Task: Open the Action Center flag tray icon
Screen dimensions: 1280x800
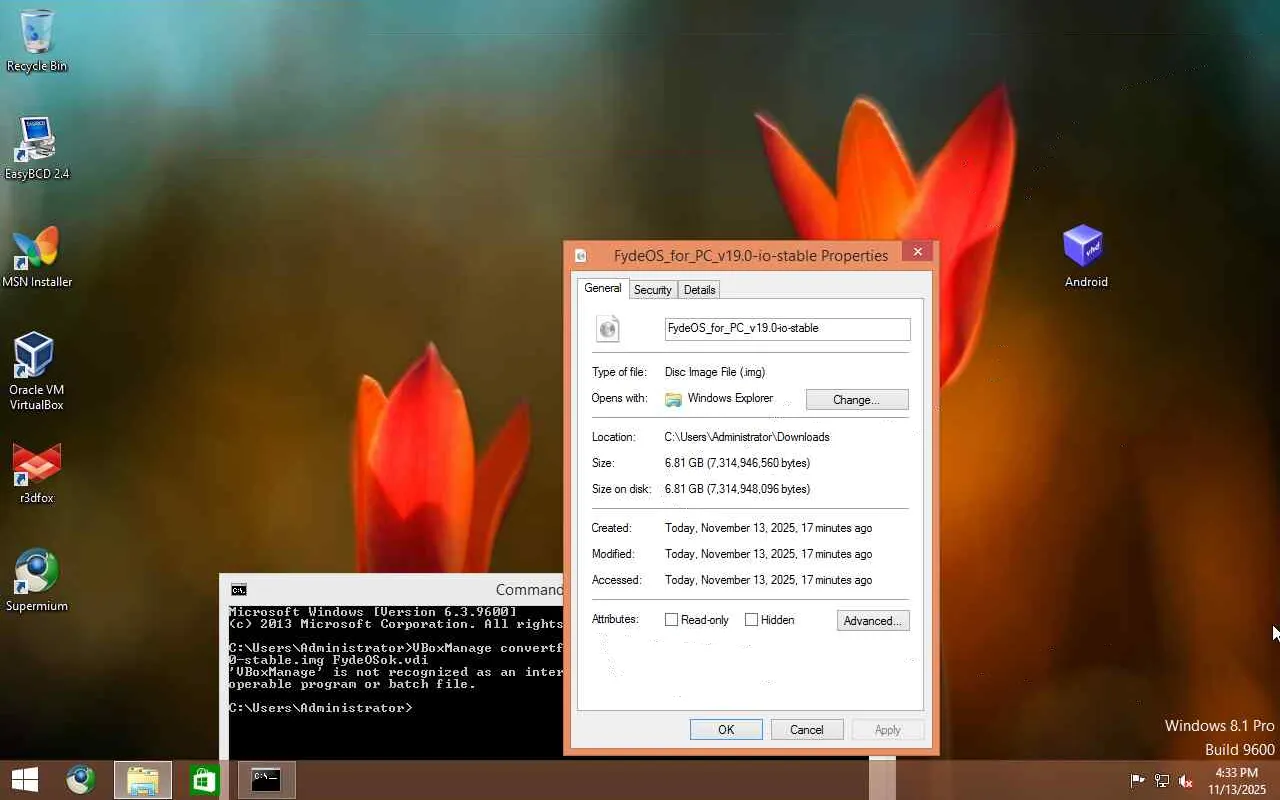Action: click(1137, 781)
